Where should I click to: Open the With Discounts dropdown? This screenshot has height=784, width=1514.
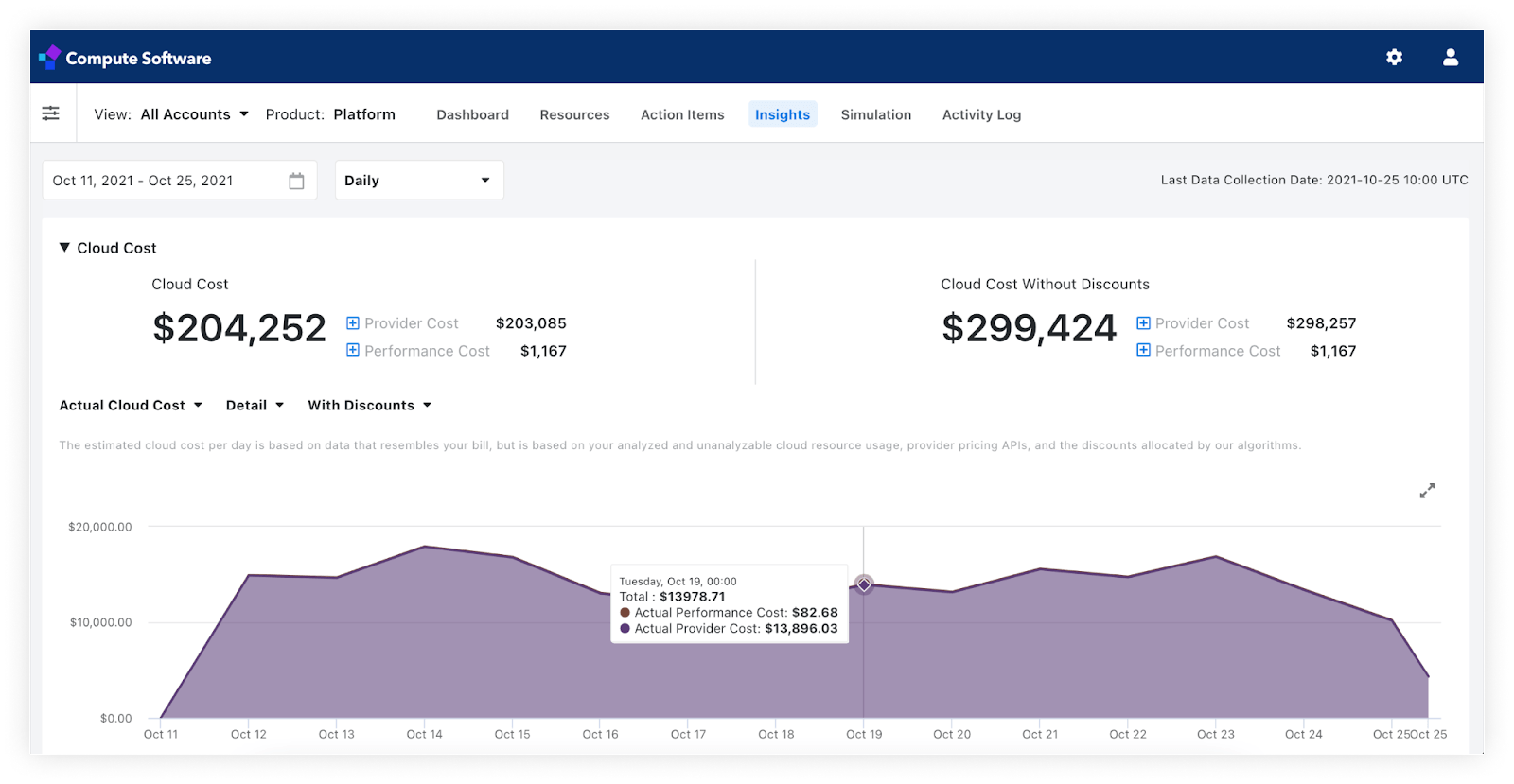point(369,405)
